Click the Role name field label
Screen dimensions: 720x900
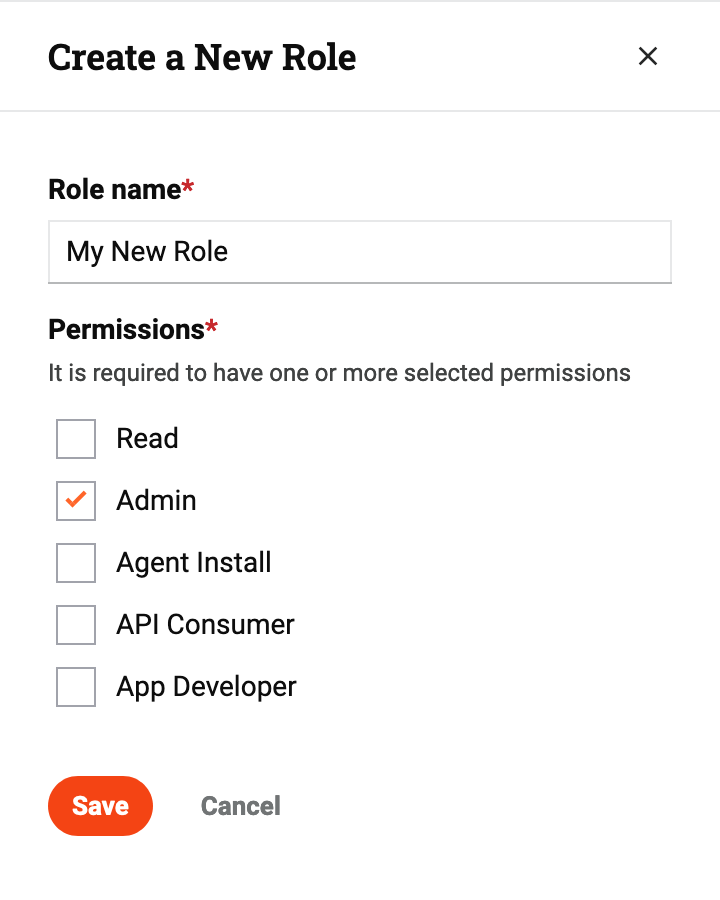(x=114, y=189)
